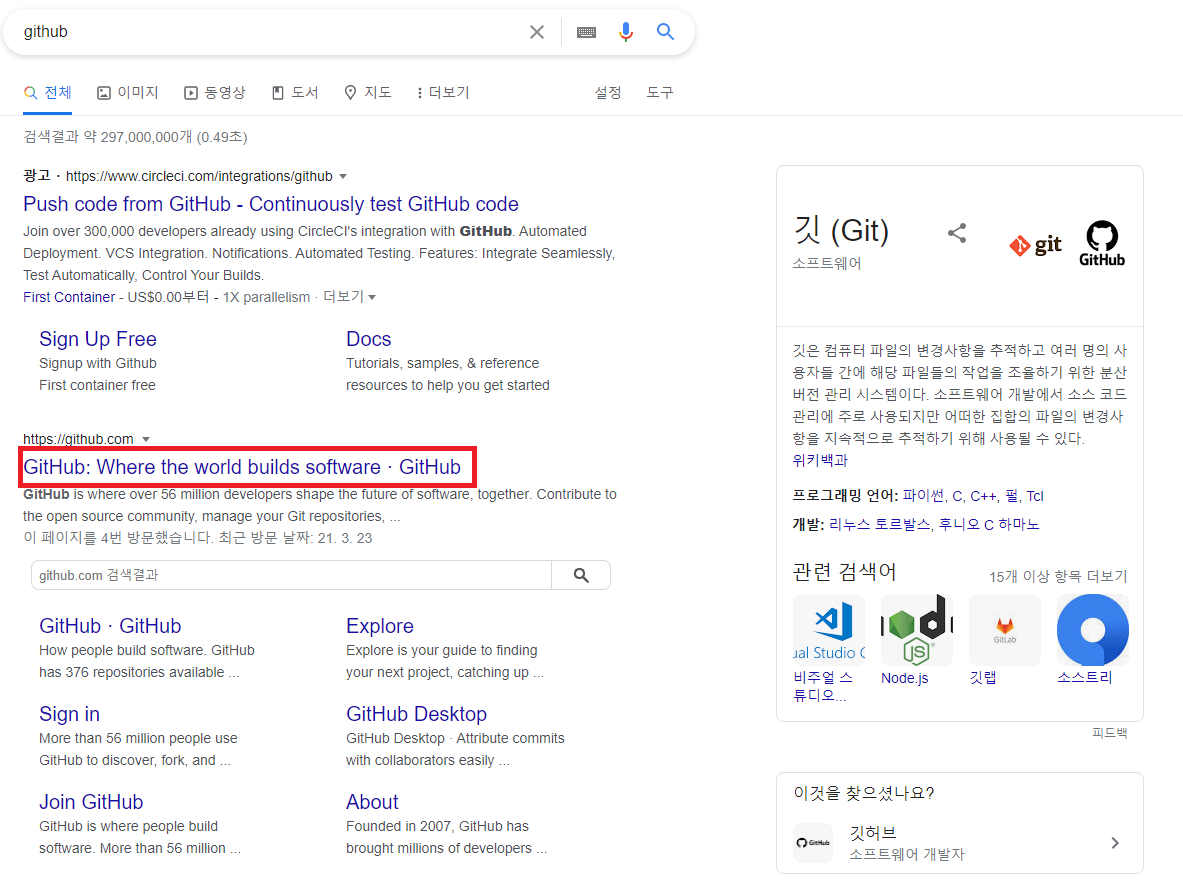Screen dimensions: 1183x887
Task: Open the GitHub Desktop sitelink
Action: (416, 714)
